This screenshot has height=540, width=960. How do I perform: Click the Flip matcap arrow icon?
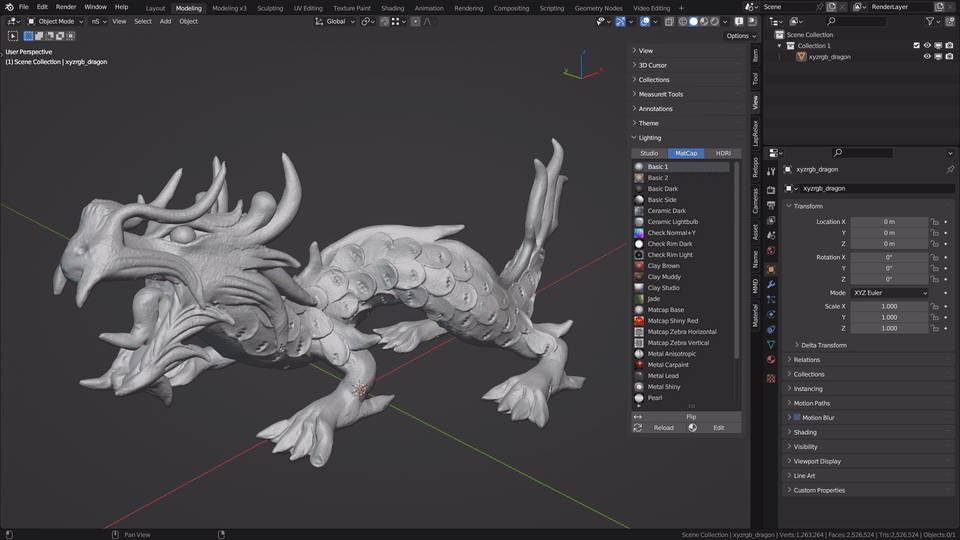click(638, 416)
